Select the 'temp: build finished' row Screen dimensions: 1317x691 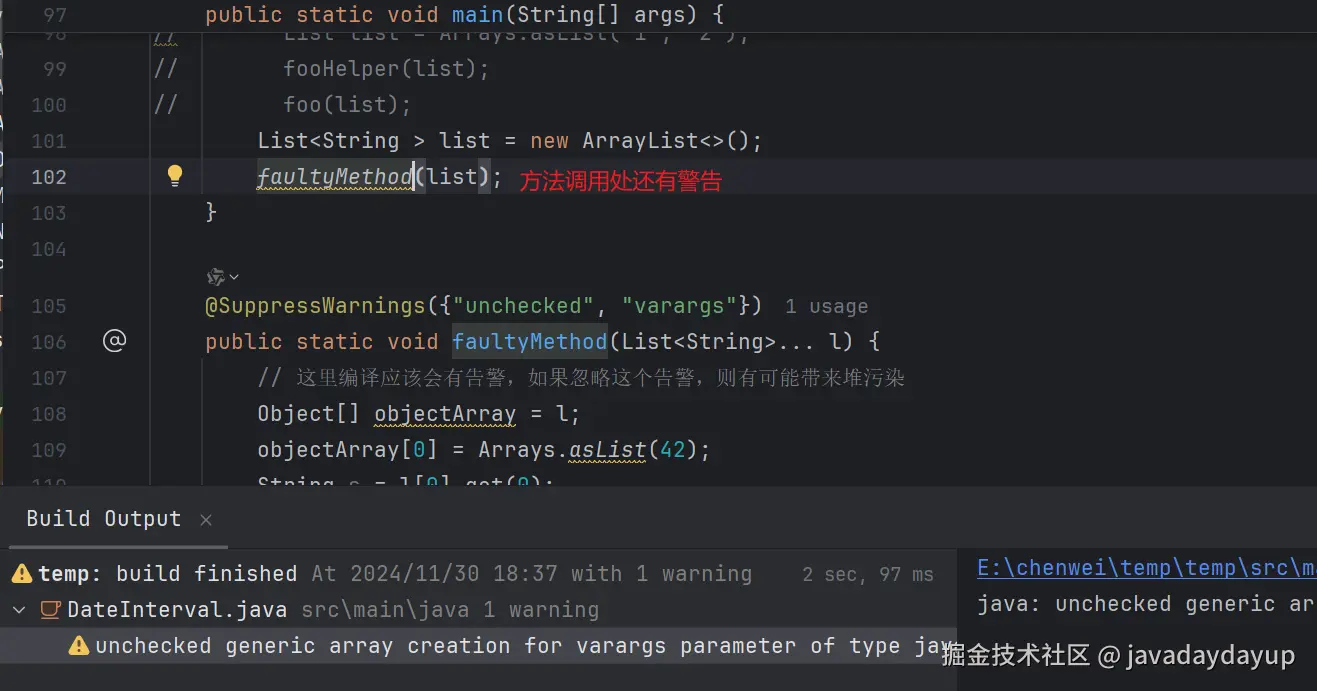478,574
